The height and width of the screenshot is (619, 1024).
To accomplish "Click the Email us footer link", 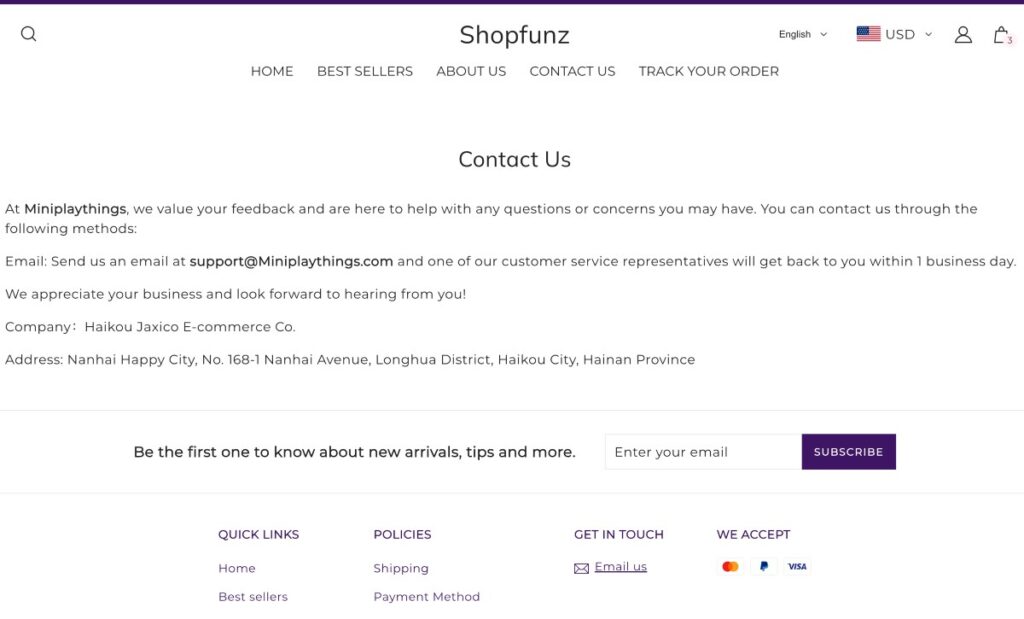I will coord(620,567).
